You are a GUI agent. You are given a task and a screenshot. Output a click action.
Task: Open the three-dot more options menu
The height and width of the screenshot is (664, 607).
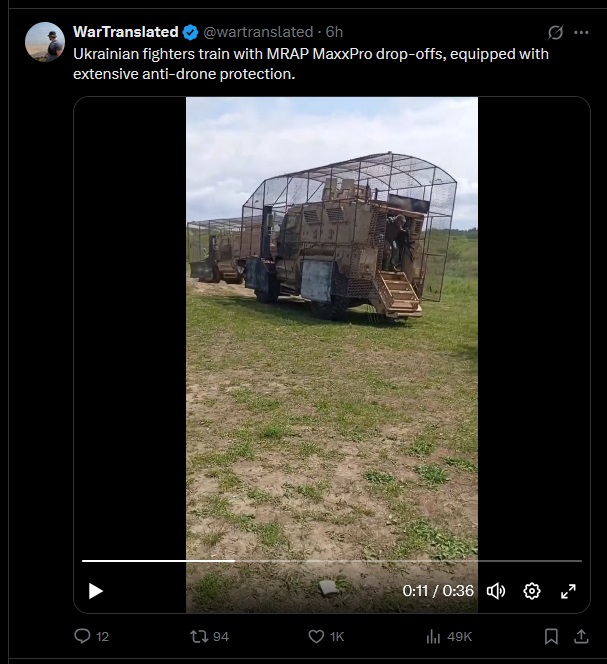(581, 32)
